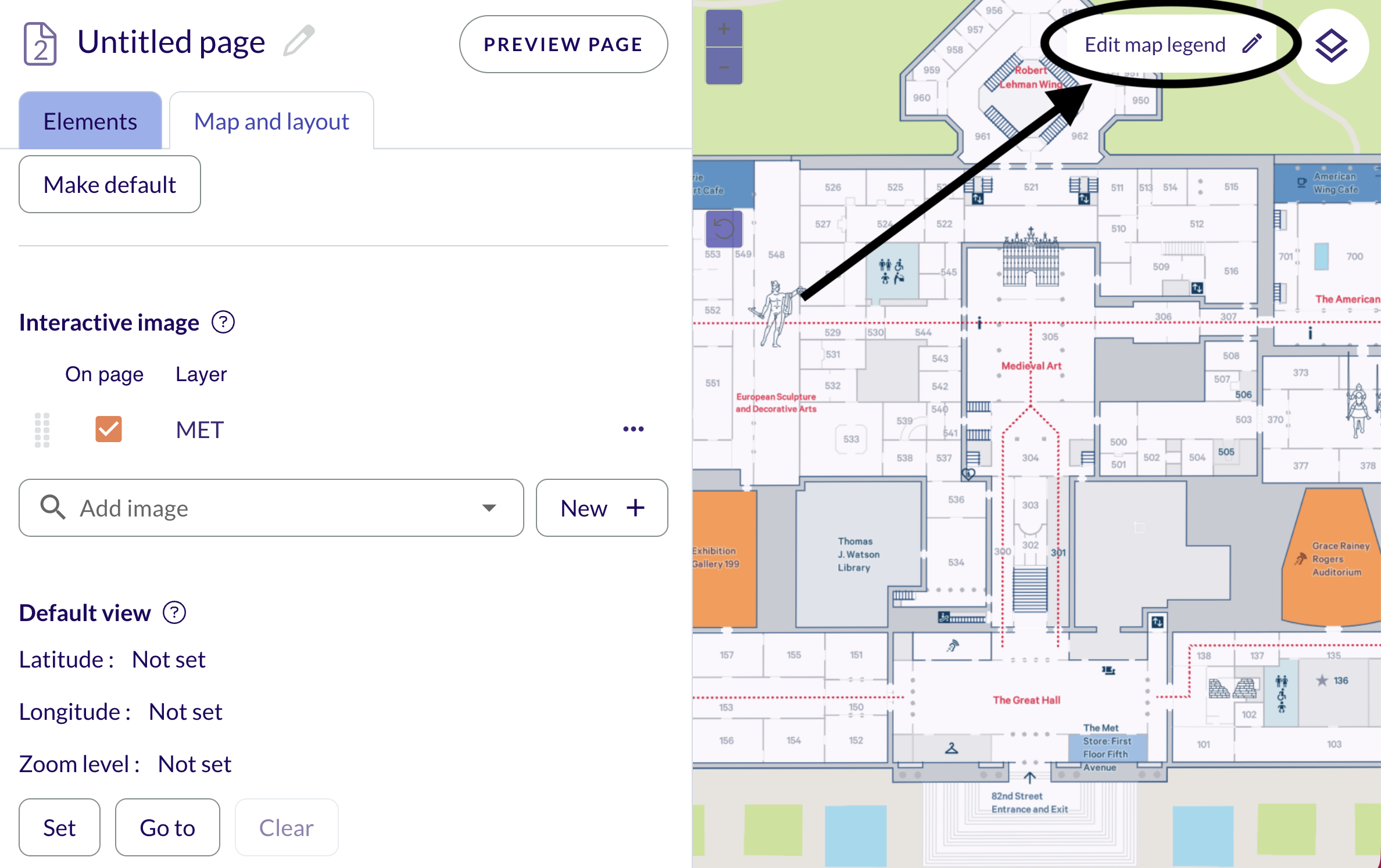The width and height of the screenshot is (1381, 868).
Task: Grab the drag handle for MET layer
Action: coord(42,430)
